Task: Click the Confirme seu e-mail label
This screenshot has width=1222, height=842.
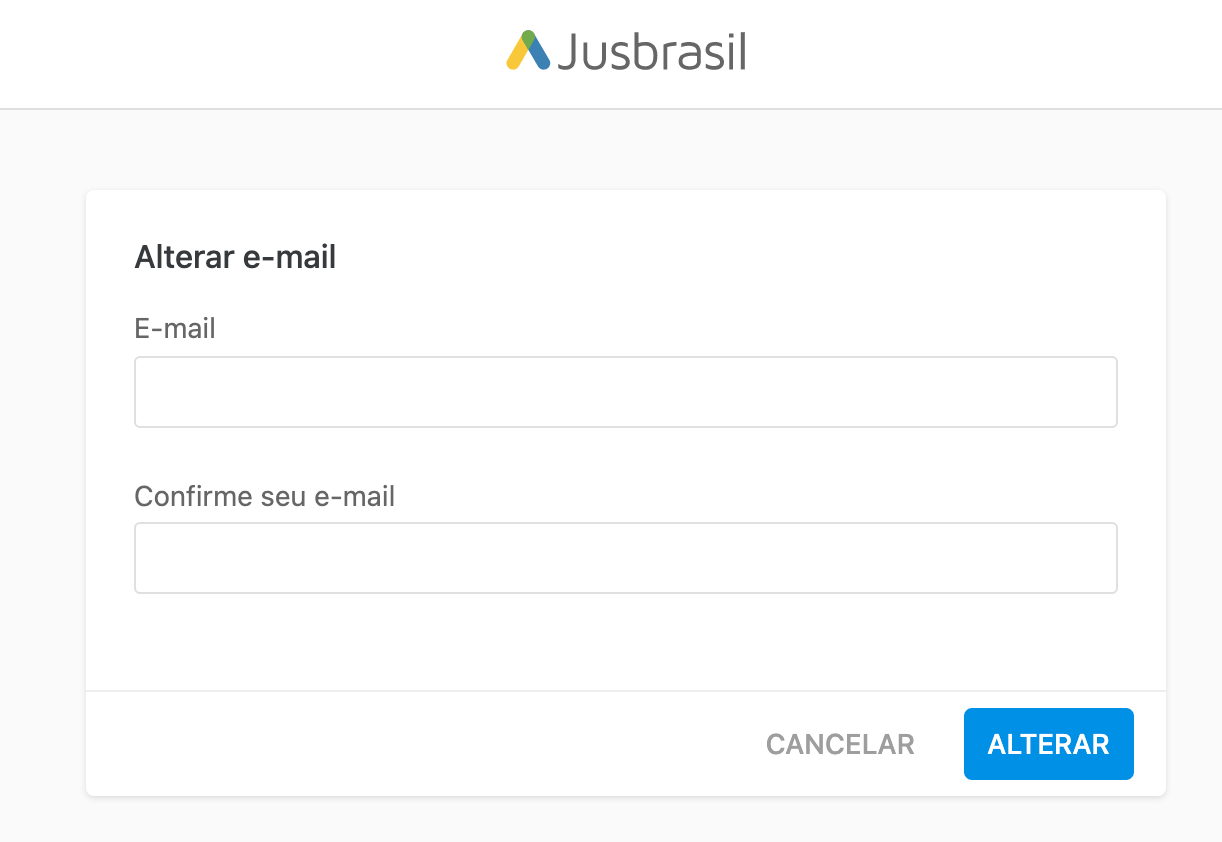Action: [265, 496]
